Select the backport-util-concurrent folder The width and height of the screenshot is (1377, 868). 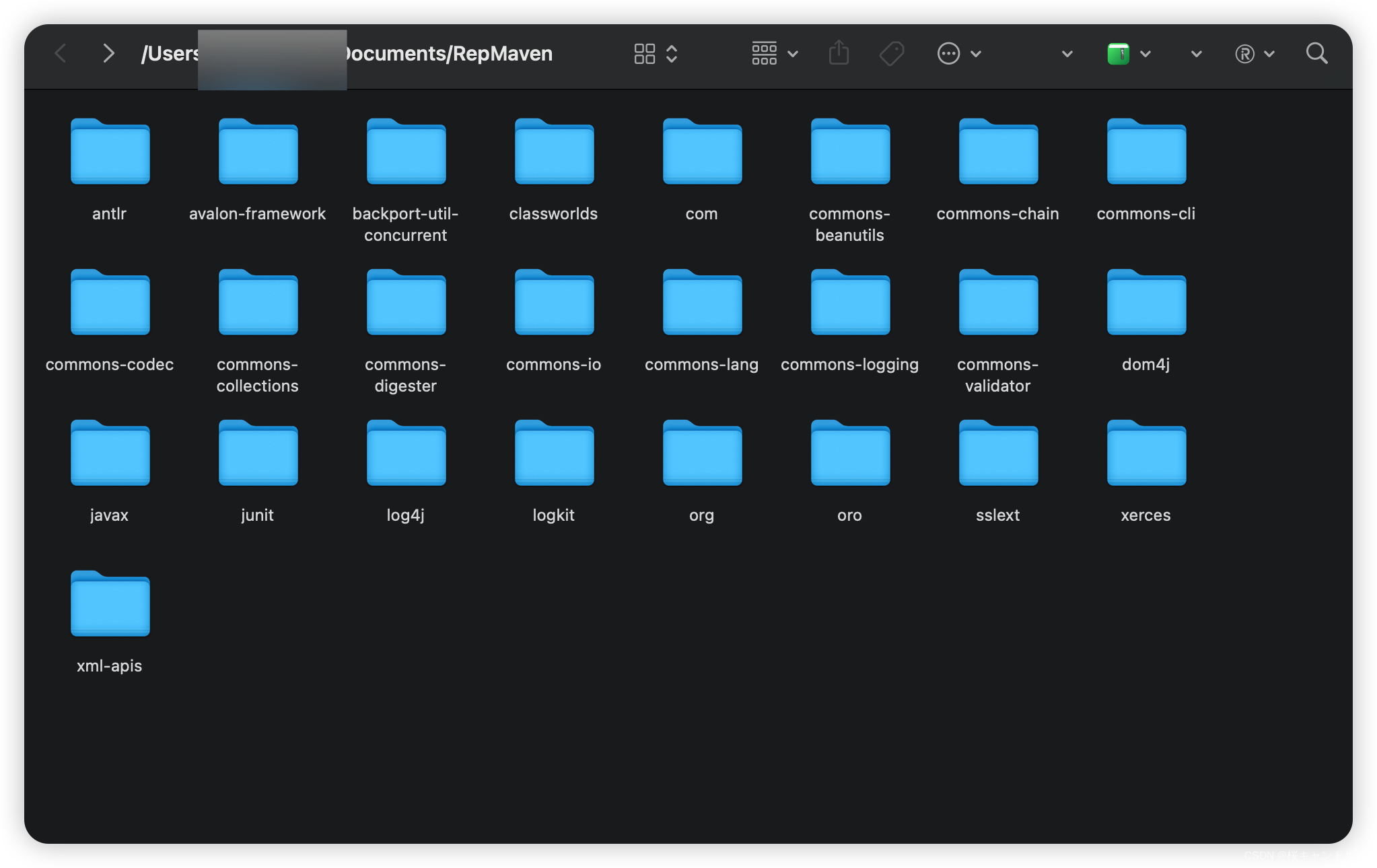click(x=407, y=151)
